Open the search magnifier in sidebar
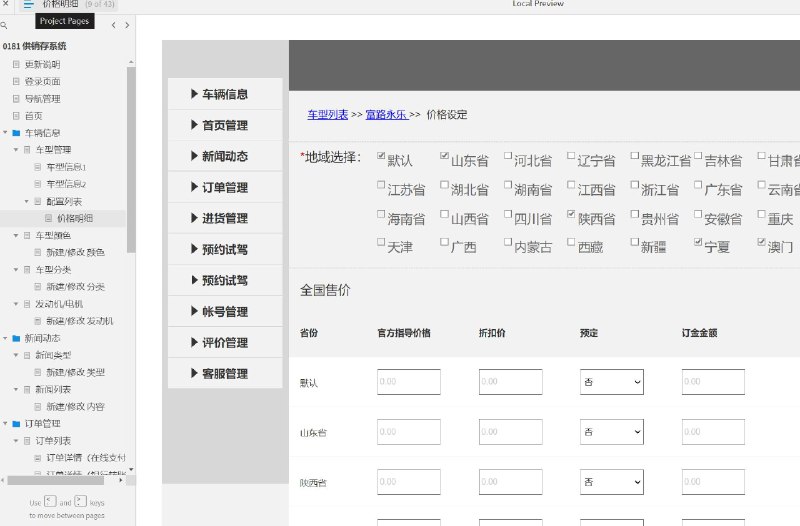Image resolution: width=800 pixels, height=526 pixels. click(4, 25)
